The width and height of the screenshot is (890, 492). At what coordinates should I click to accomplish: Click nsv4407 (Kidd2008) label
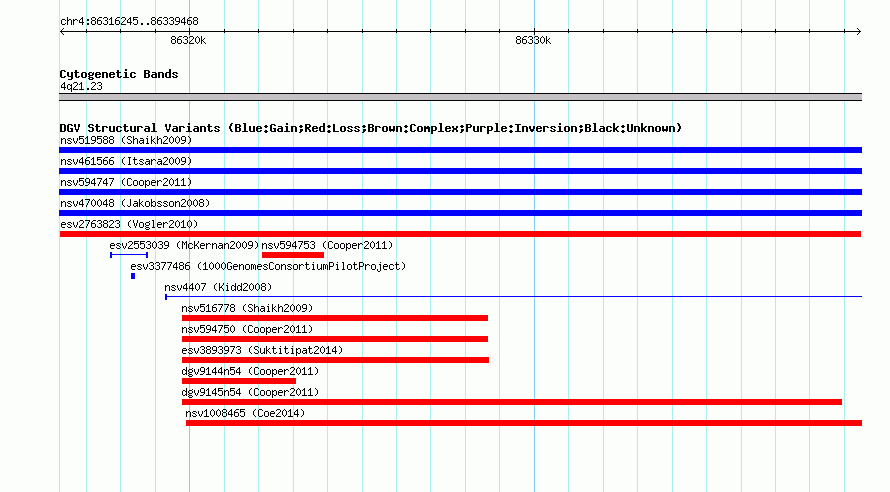[x=218, y=287]
